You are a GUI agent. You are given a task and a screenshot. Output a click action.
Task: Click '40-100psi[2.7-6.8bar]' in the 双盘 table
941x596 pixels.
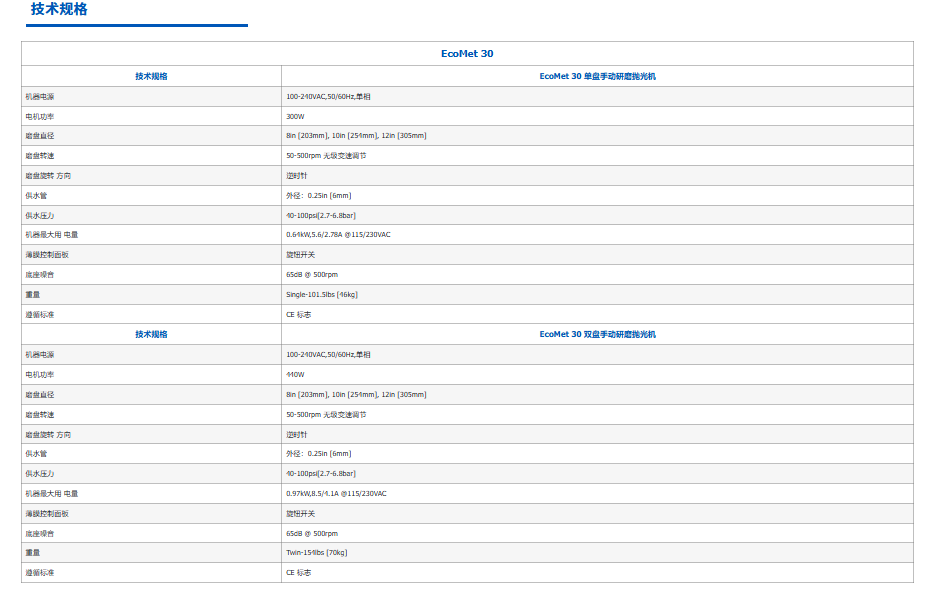click(321, 474)
